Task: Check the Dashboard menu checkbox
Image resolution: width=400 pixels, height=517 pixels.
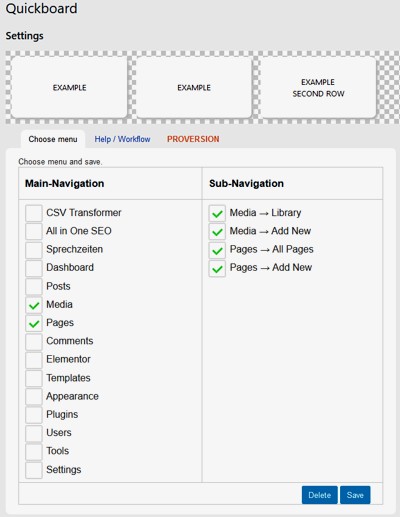Action: pyautogui.click(x=34, y=268)
